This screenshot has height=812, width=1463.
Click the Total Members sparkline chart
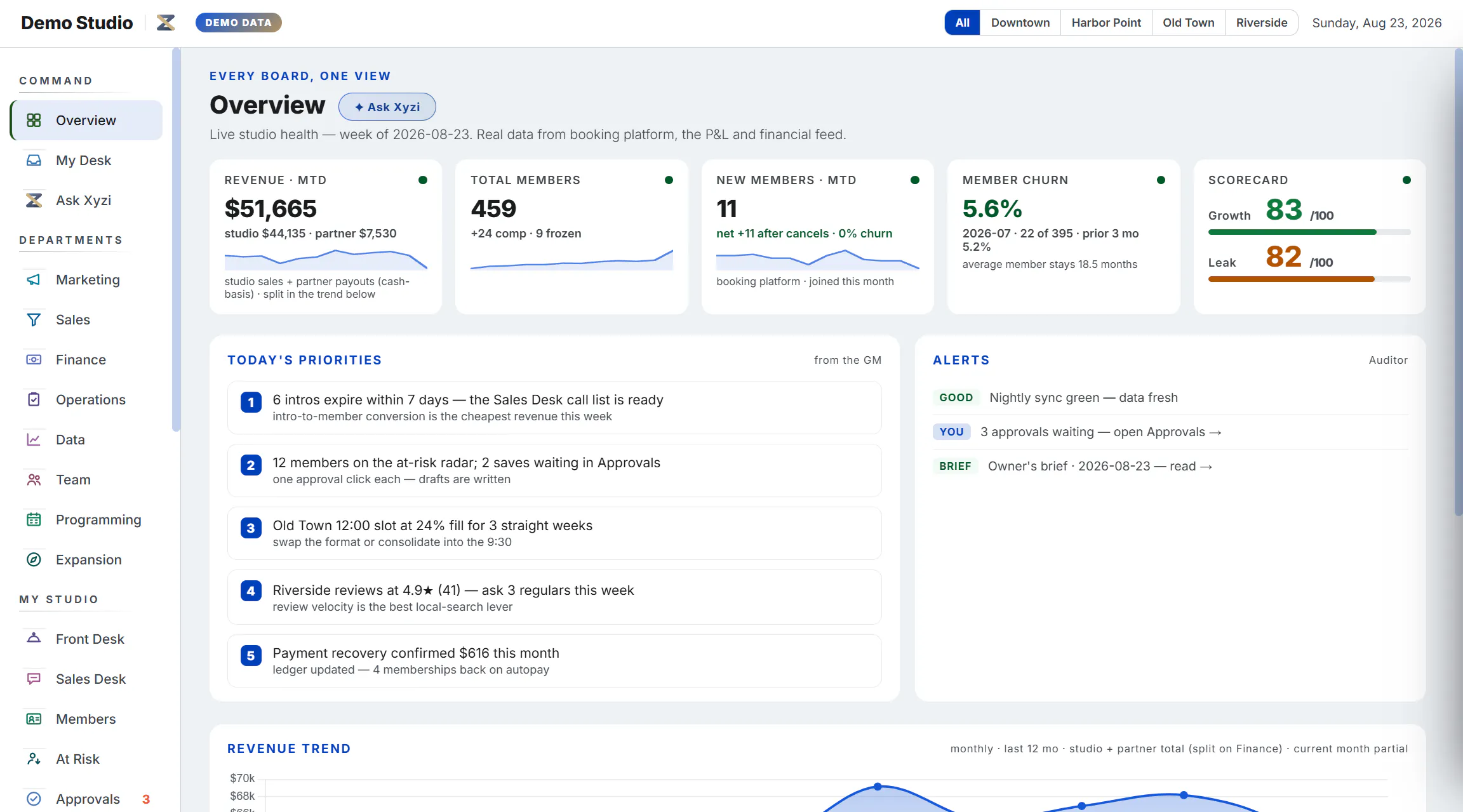571,259
